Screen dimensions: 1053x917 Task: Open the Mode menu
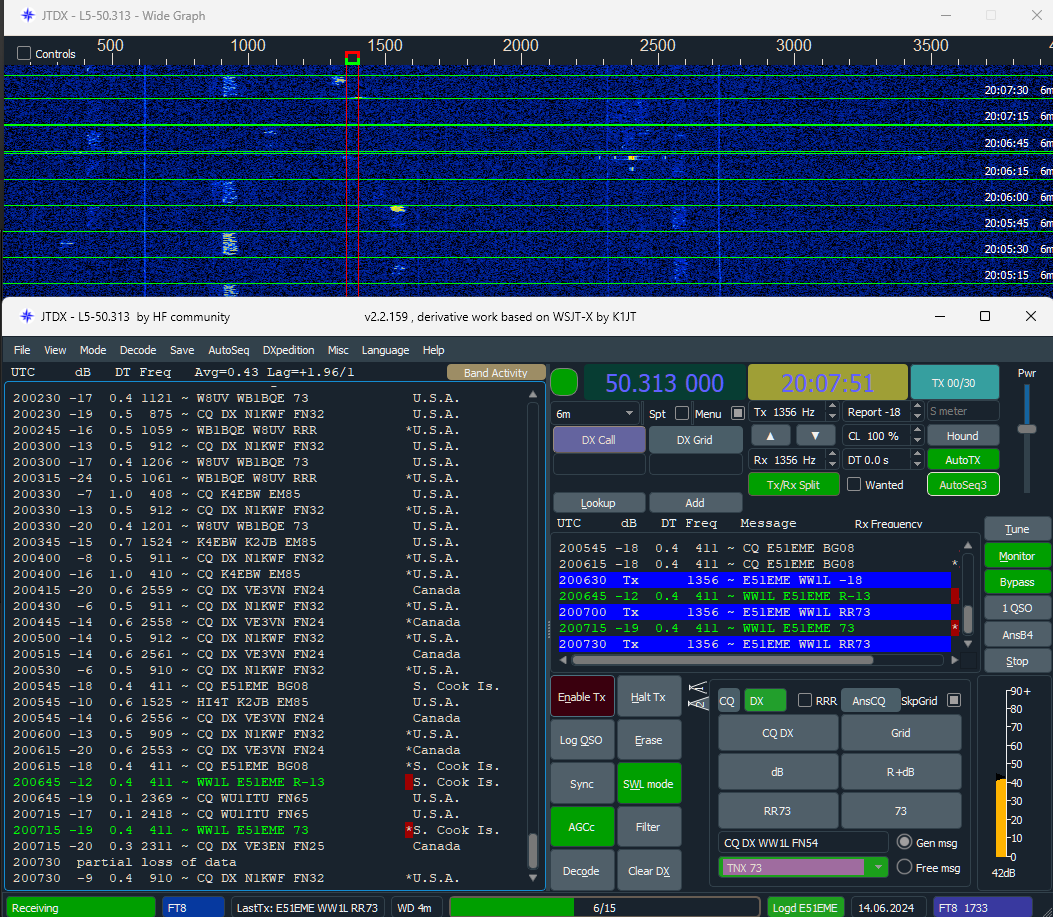(x=93, y=350)
